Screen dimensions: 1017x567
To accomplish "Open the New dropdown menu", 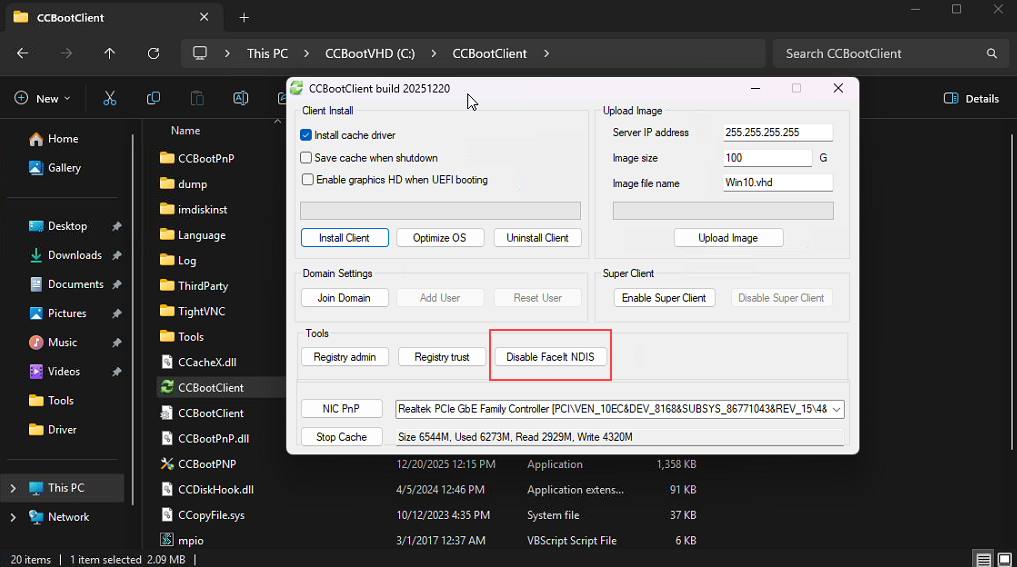I will point(43,98).
